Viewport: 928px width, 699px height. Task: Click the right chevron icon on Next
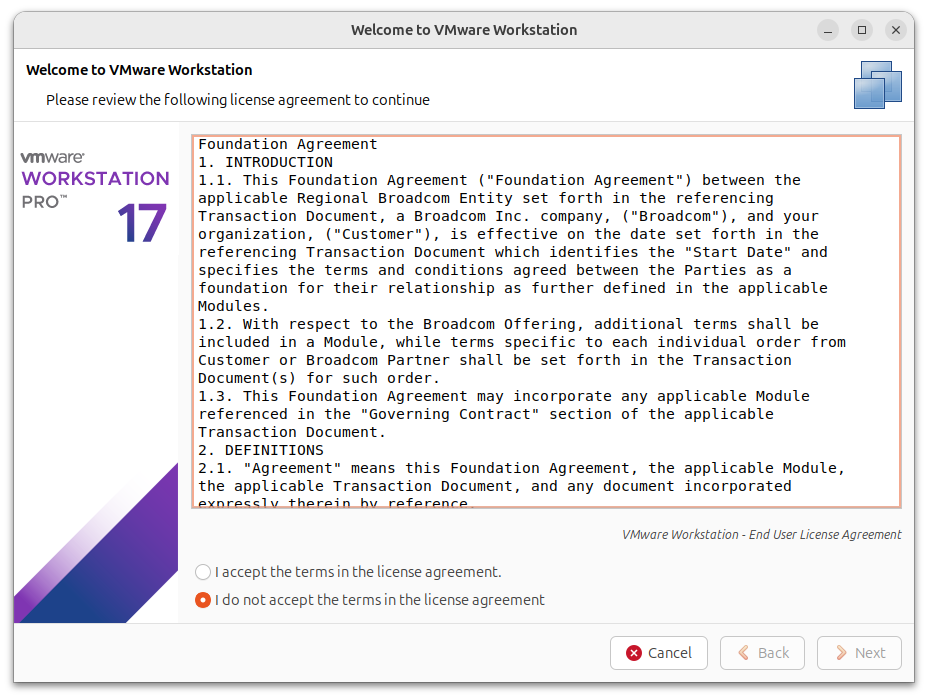[x=842, y=653]
